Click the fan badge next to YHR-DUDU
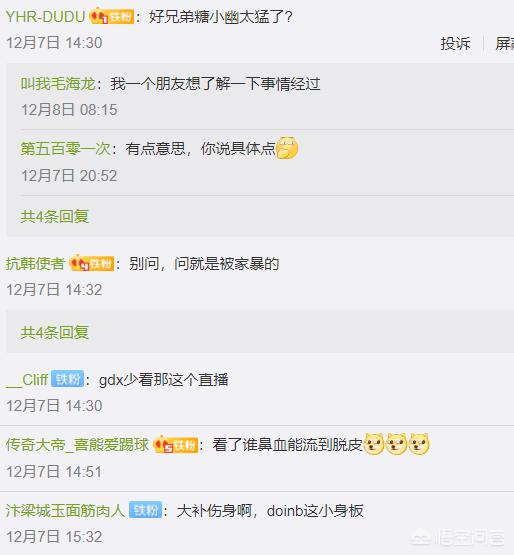This screenshot has width=514, height=555. pyautogui.click(x=112, y=17)
